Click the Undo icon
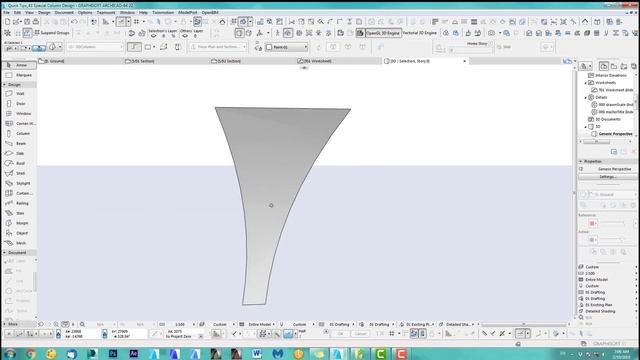640x360 pixels. (x=73, y=22)
